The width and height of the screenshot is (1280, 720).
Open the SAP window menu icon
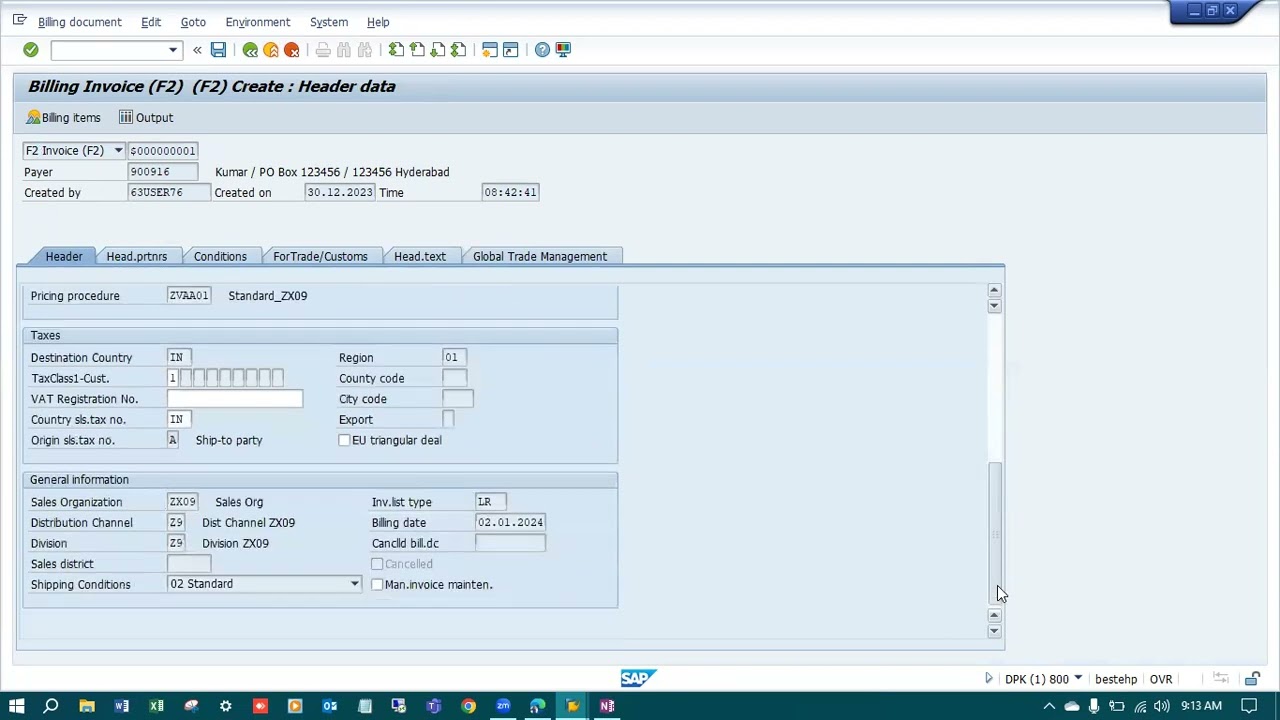click(19, 20)
